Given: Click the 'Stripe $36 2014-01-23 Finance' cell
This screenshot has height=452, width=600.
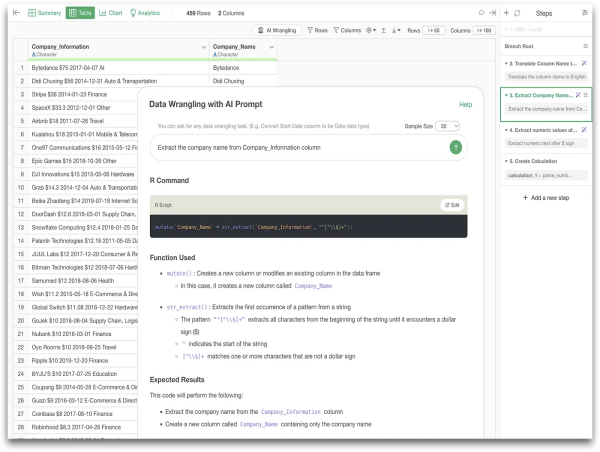Looking at the screenshot, I should [x=83, y=94].
